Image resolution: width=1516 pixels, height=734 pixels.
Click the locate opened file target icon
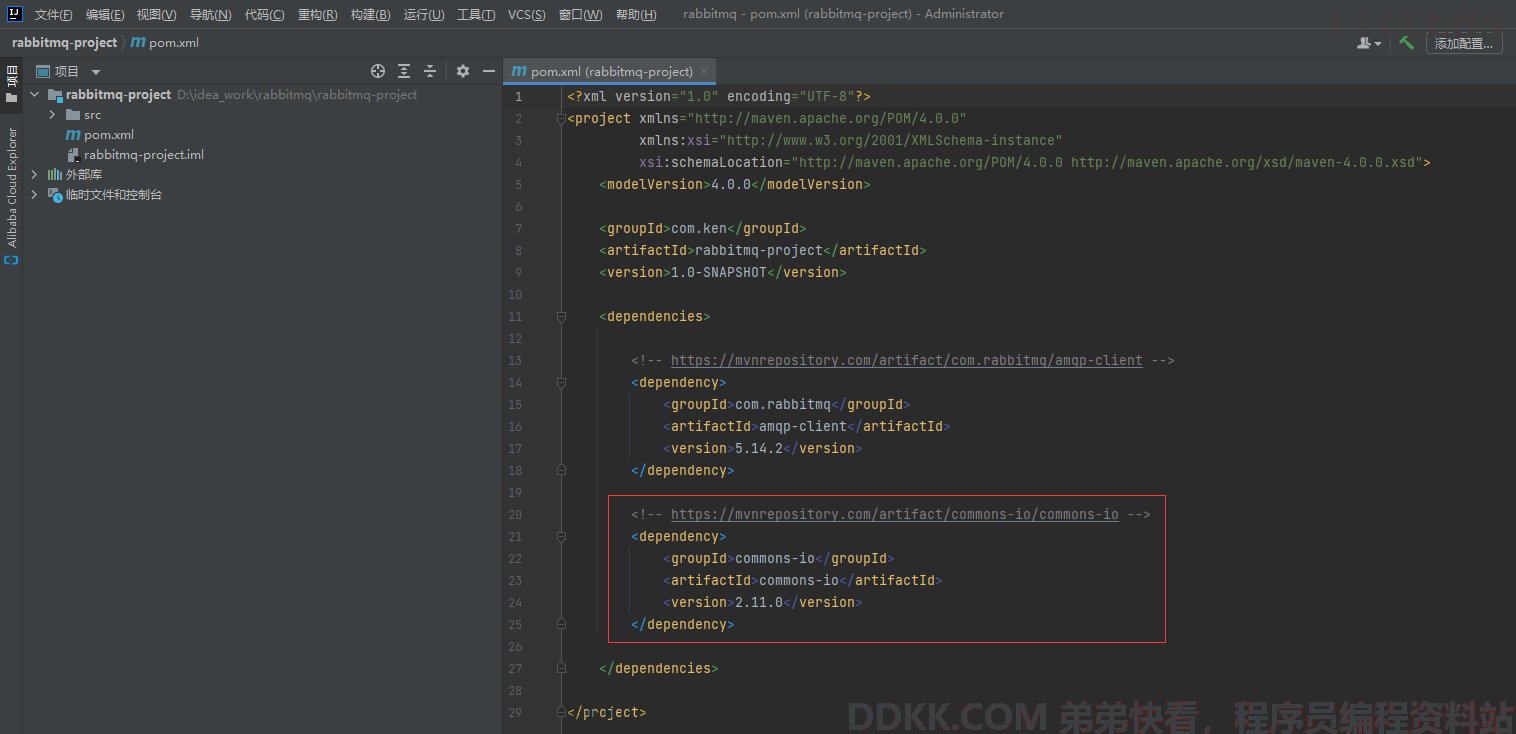[378, 71]
